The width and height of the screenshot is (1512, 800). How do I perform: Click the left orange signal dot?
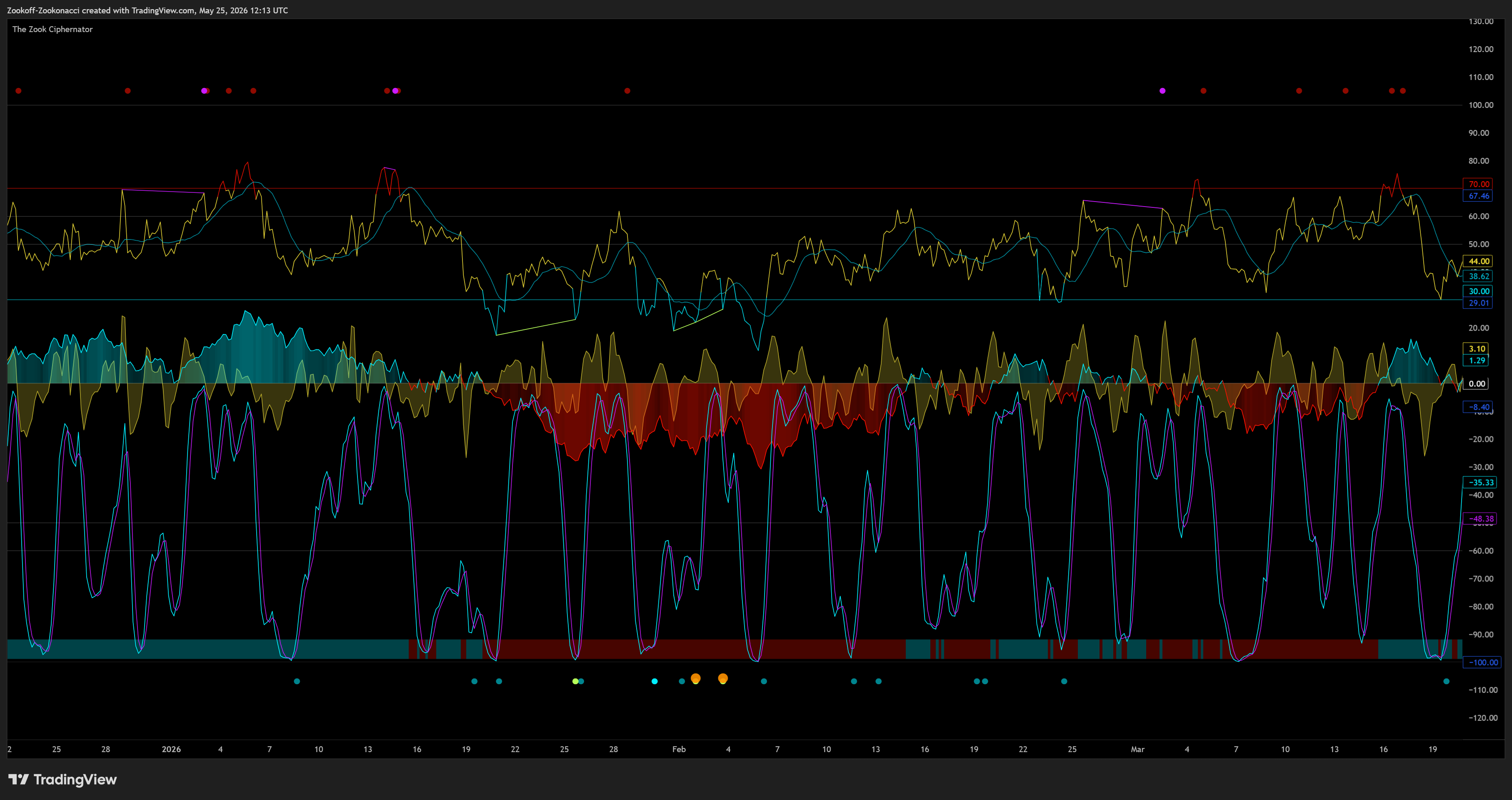click(695, 678)
